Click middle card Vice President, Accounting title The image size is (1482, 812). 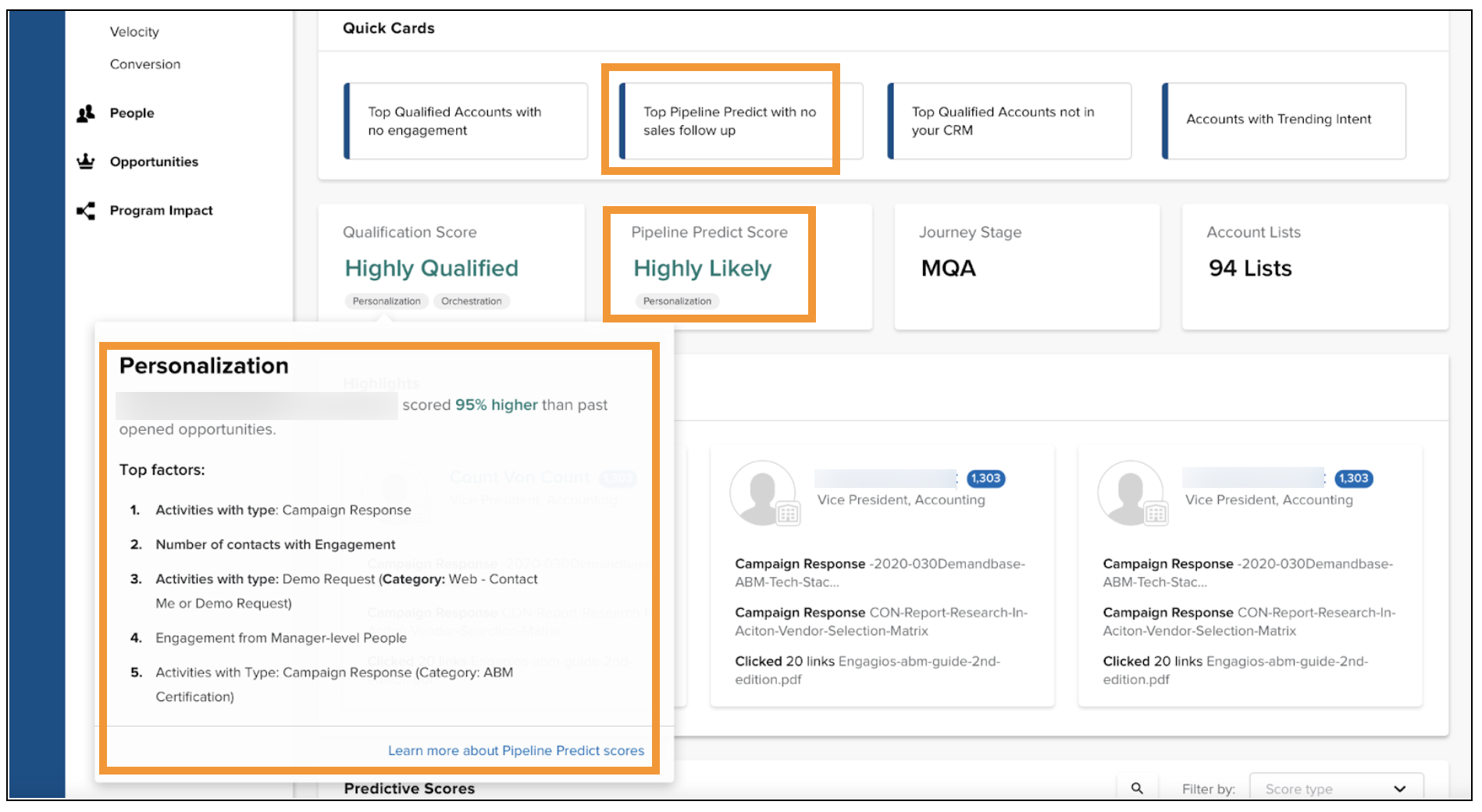coord(901,500)
